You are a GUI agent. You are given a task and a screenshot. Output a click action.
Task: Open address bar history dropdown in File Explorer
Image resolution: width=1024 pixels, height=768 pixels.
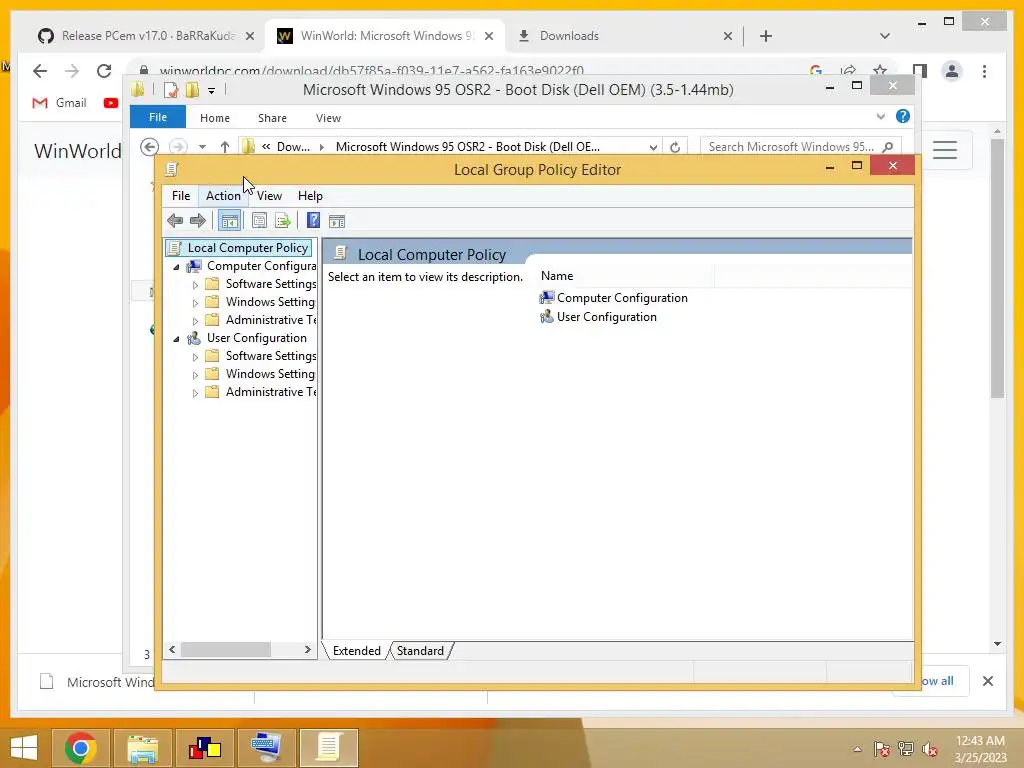point(653,148)
